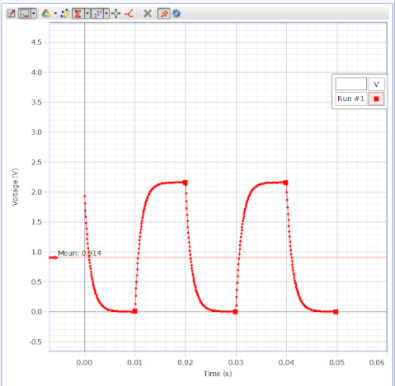Click the scale-to-fit axes icon

coord(11,14)
